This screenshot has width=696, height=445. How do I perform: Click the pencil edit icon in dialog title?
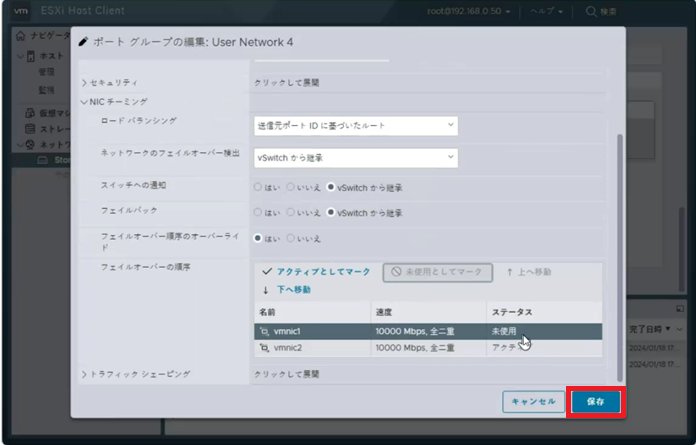pos(83,42)
